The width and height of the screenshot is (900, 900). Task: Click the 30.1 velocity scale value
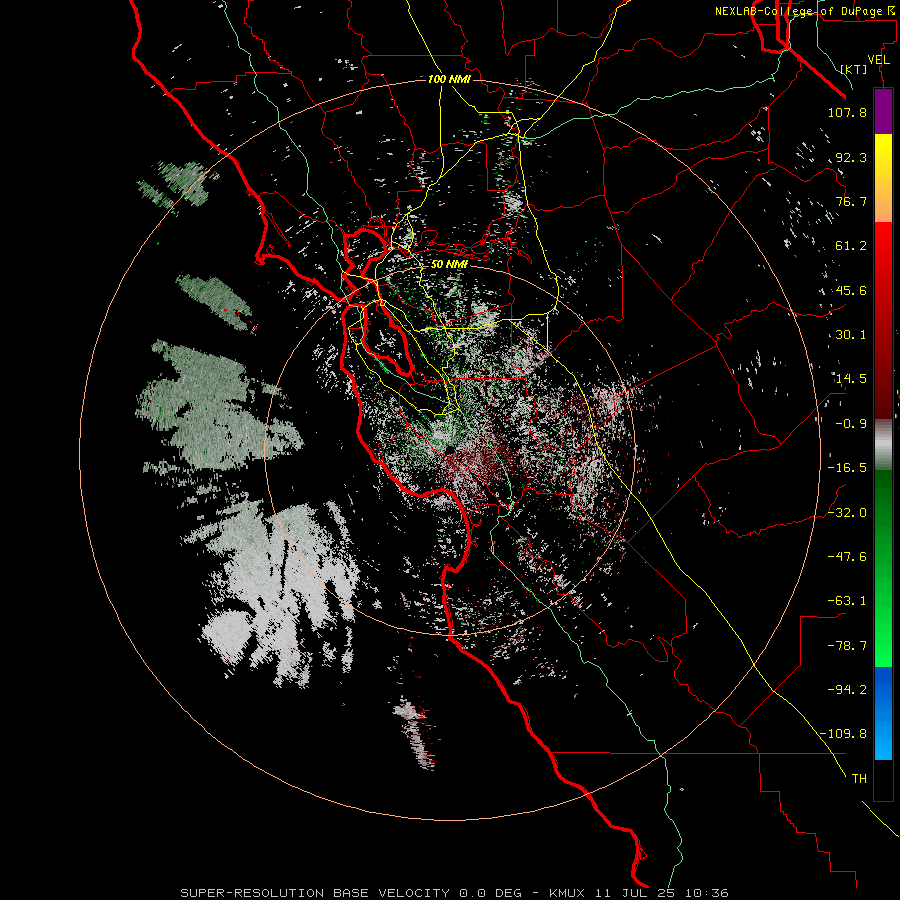tap(851, 335)
